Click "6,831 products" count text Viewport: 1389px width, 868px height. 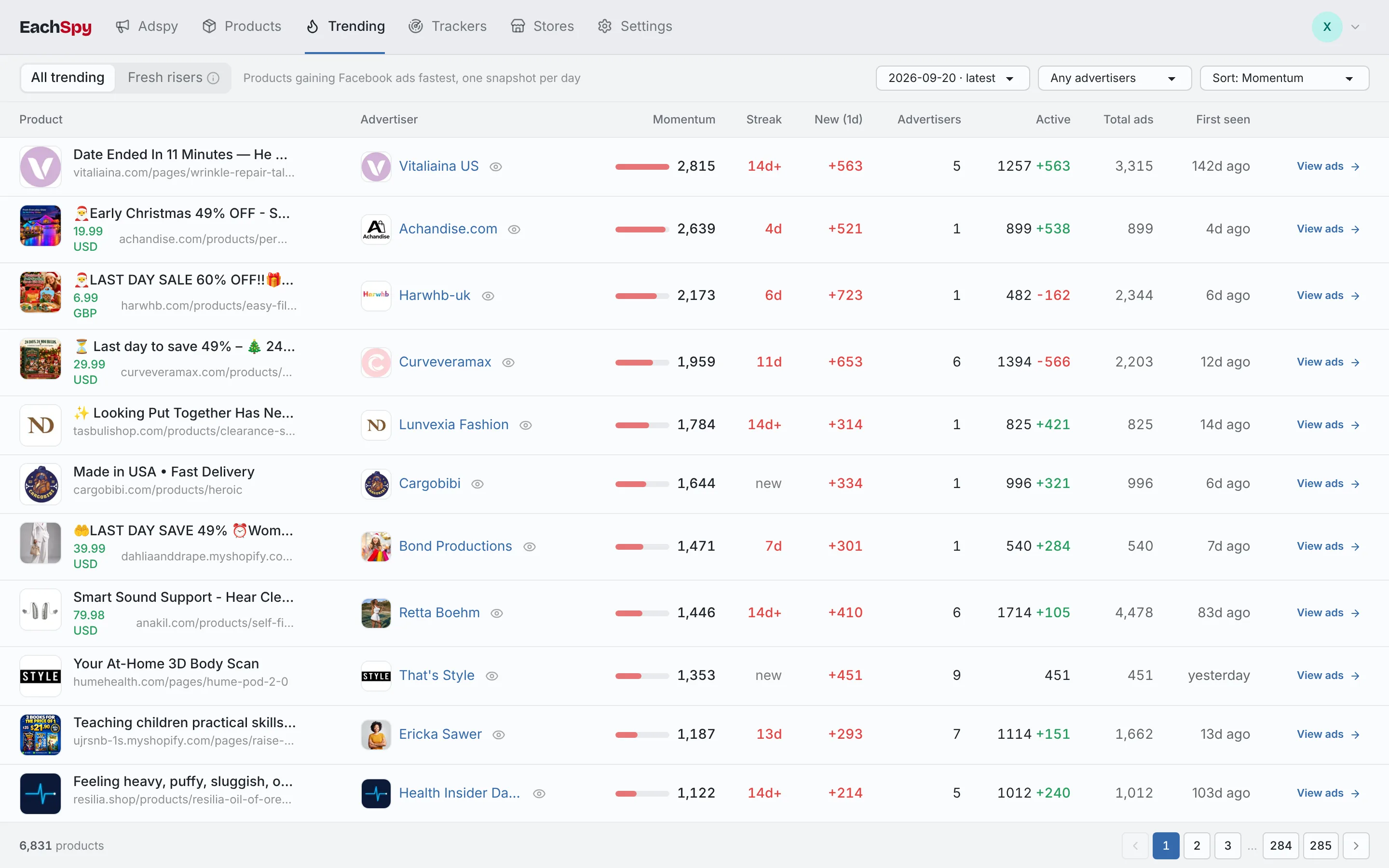tap(61, 846)
